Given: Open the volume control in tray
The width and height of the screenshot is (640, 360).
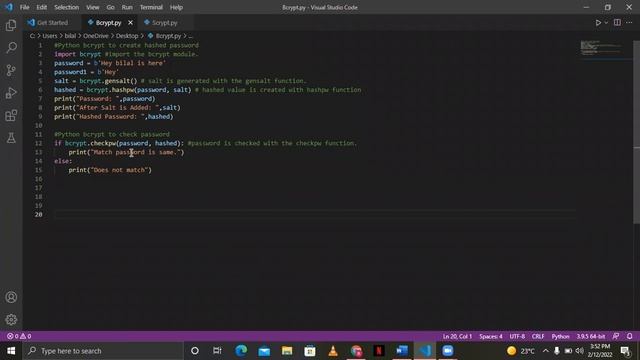Looking at the screenshot, I should [580, 351].
